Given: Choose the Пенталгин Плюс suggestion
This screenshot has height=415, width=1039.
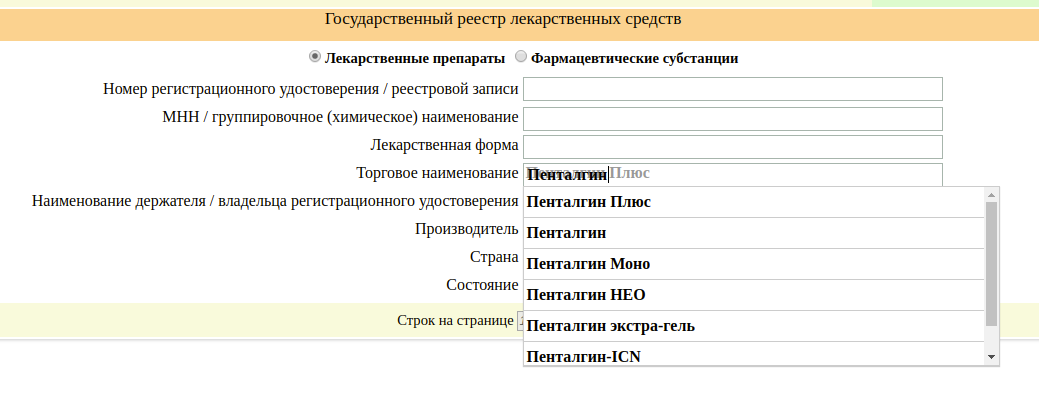Looking at the screenshot, I should click(x=753, y=202).
